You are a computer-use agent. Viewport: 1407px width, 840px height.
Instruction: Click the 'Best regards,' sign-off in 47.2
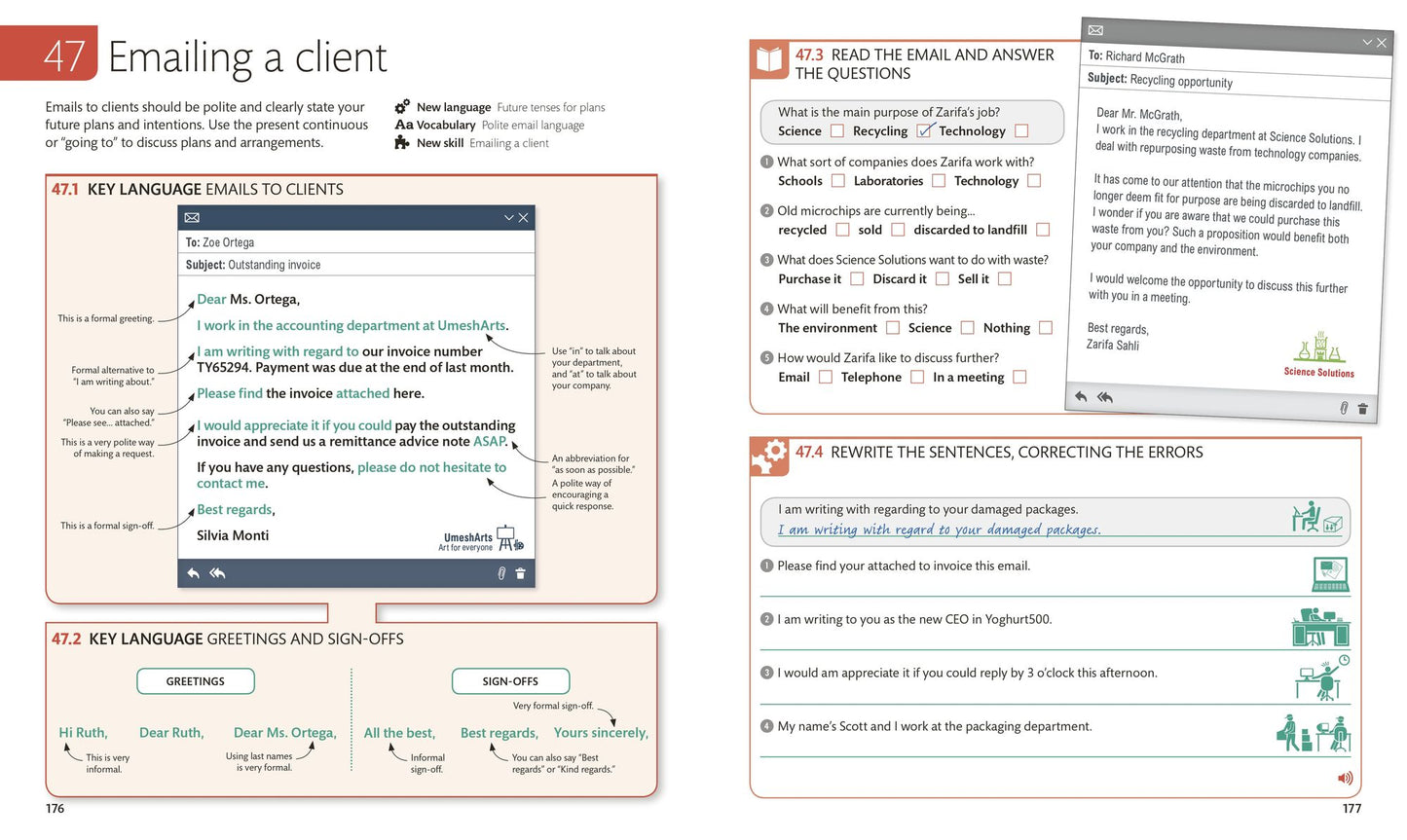499,733
